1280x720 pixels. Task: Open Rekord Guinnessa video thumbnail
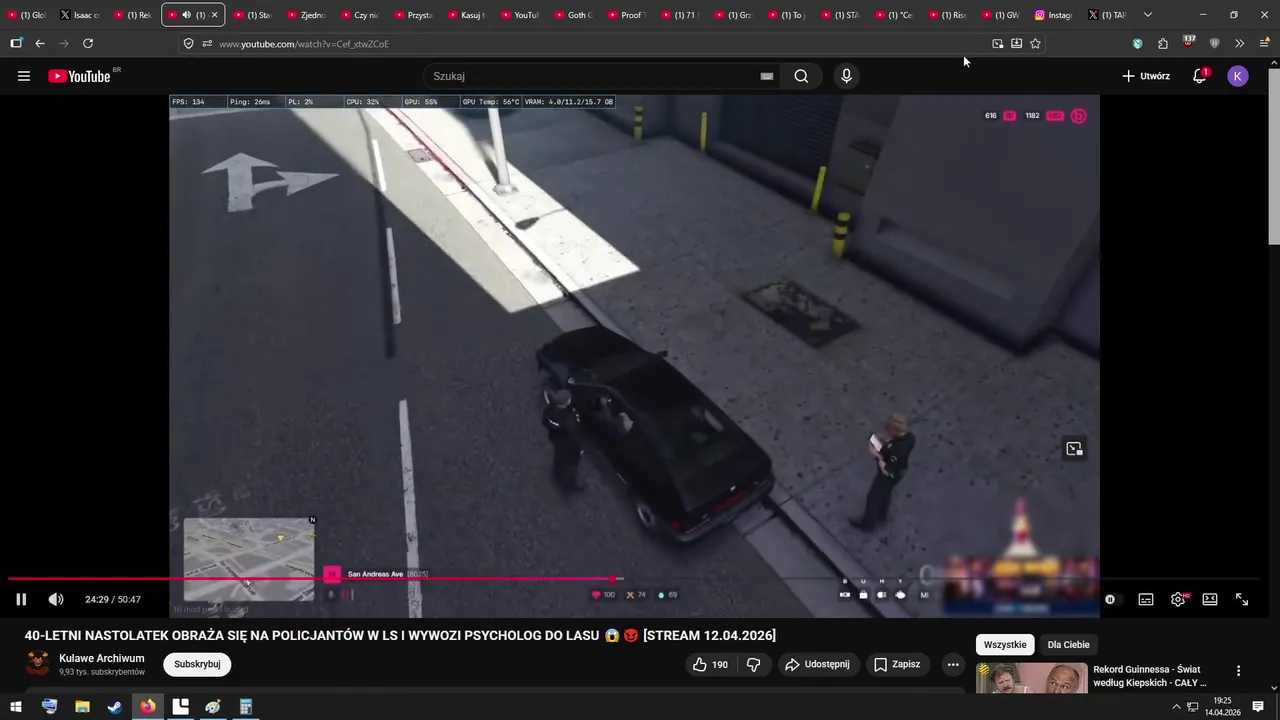click(1032, 678)
